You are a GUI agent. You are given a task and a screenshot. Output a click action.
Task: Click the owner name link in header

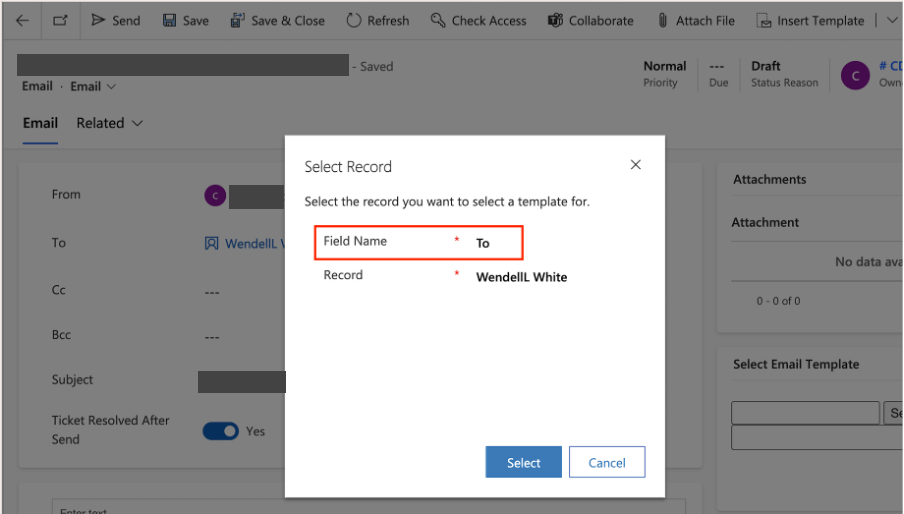[890, 66]
